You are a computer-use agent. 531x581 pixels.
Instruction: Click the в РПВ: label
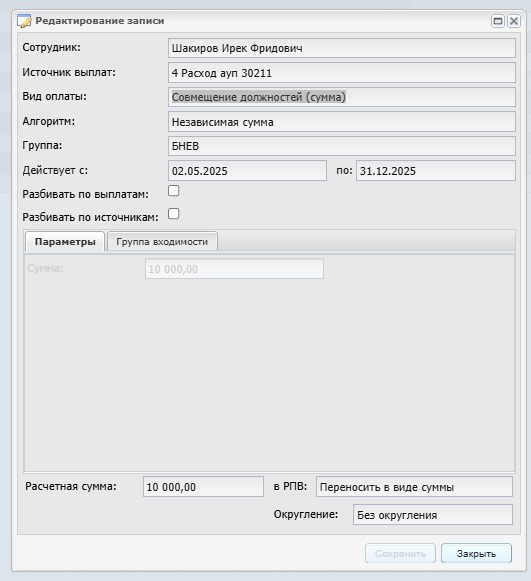pyautogui.click(x=291, y=486)
